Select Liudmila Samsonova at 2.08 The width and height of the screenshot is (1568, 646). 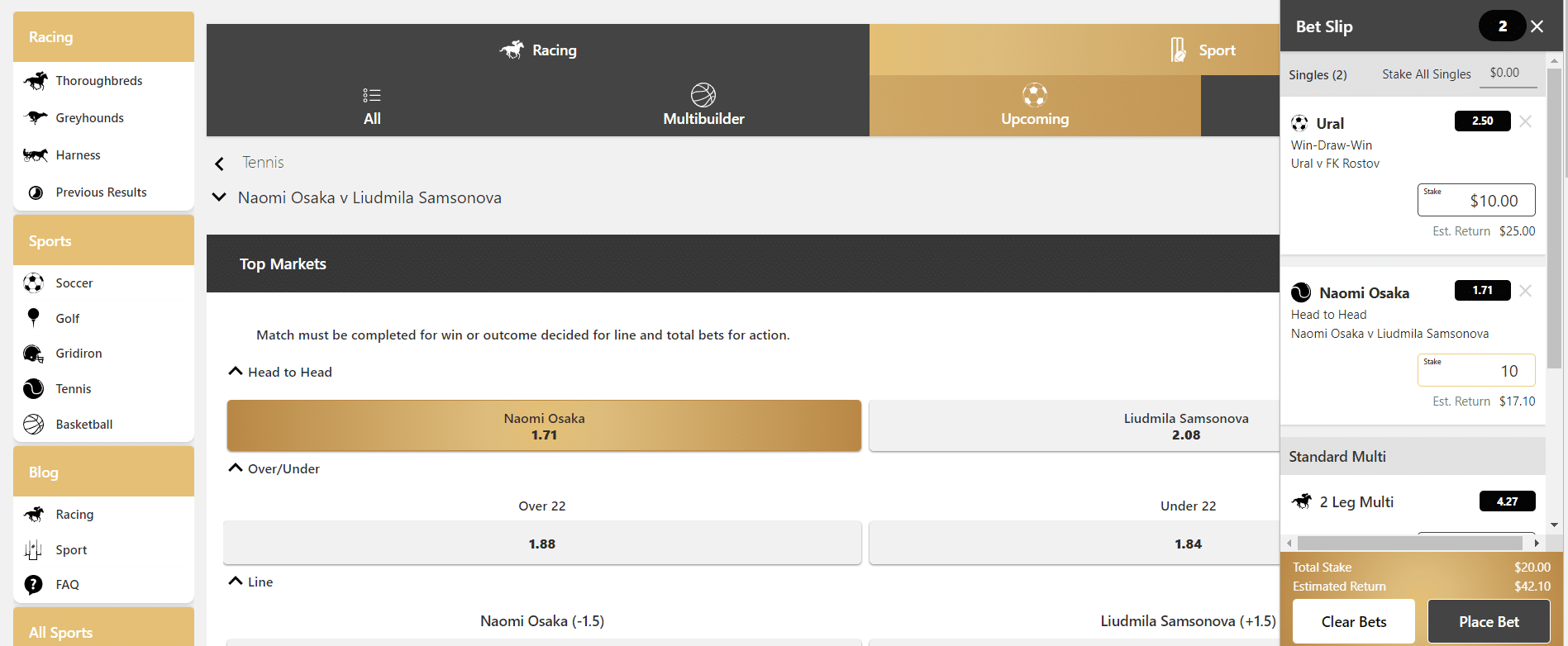point(1075,426)
